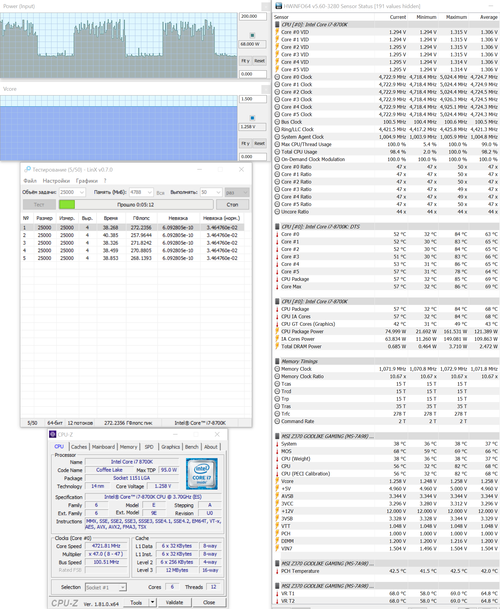Click the icon beside Command Rate
500x609 pixels.
pos(277,421)
